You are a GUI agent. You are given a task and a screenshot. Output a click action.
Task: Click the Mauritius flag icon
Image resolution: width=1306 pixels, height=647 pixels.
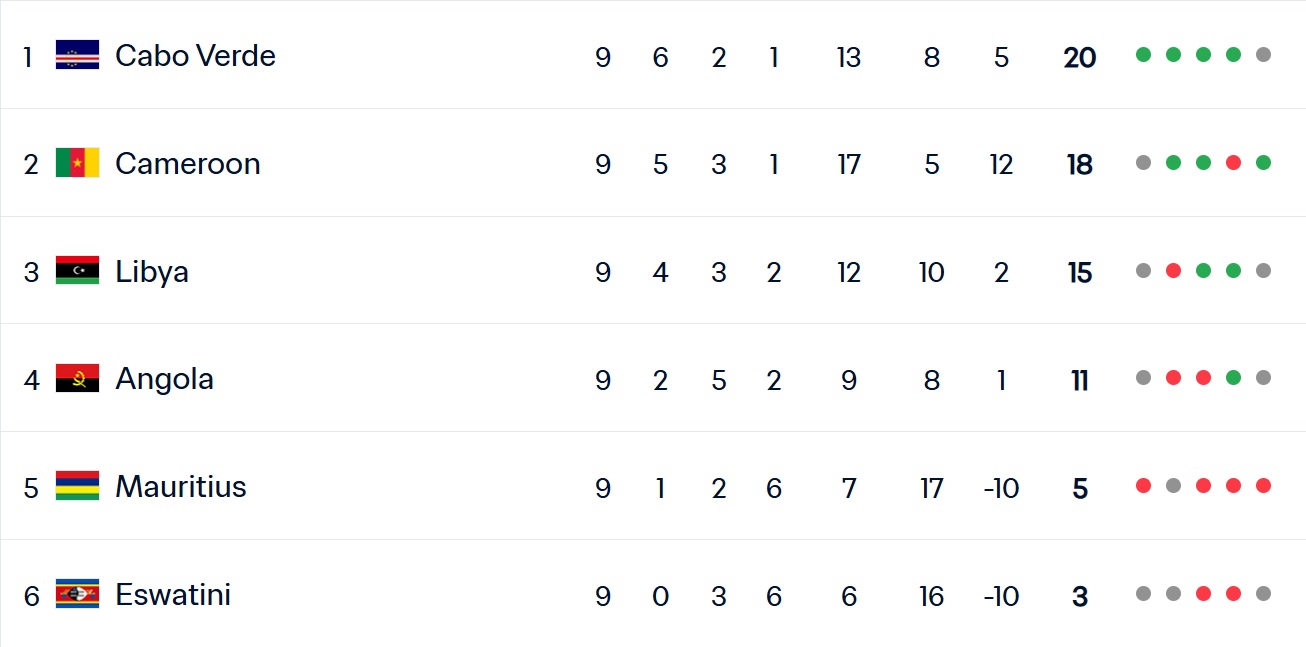[x=77, y=487]
